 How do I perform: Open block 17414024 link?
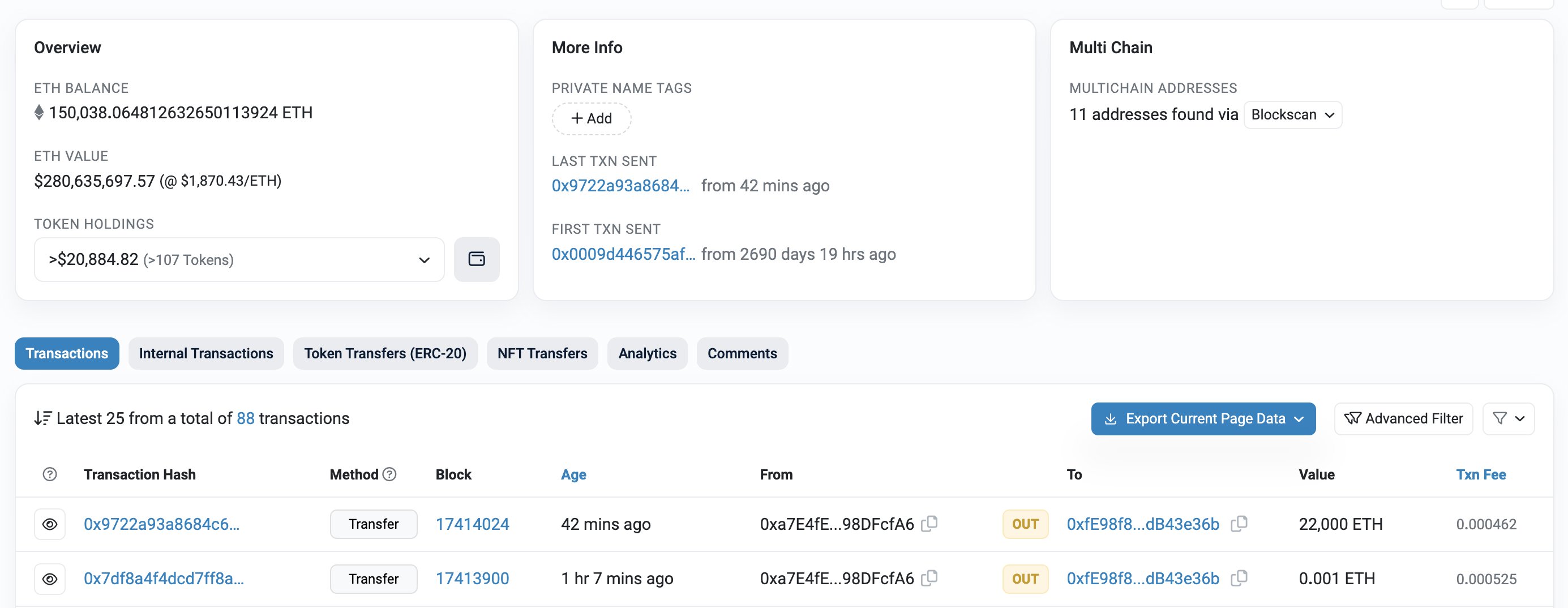(x=472, y=524)
